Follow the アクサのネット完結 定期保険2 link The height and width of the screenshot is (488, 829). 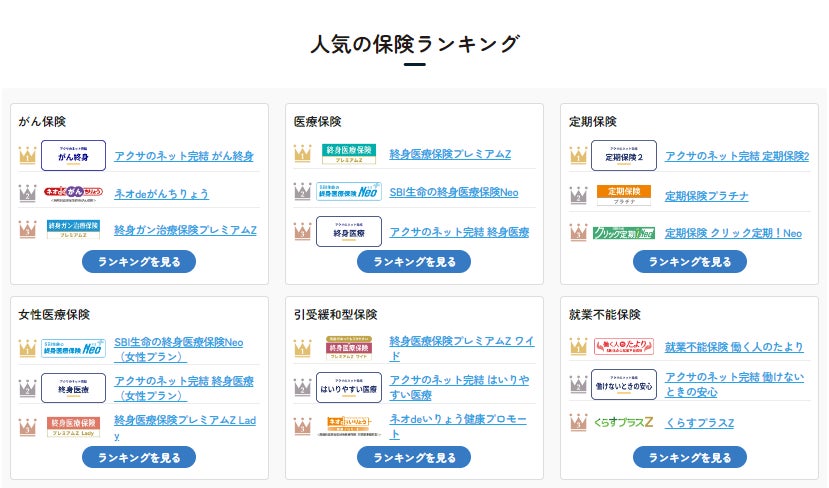coord(737,156)
